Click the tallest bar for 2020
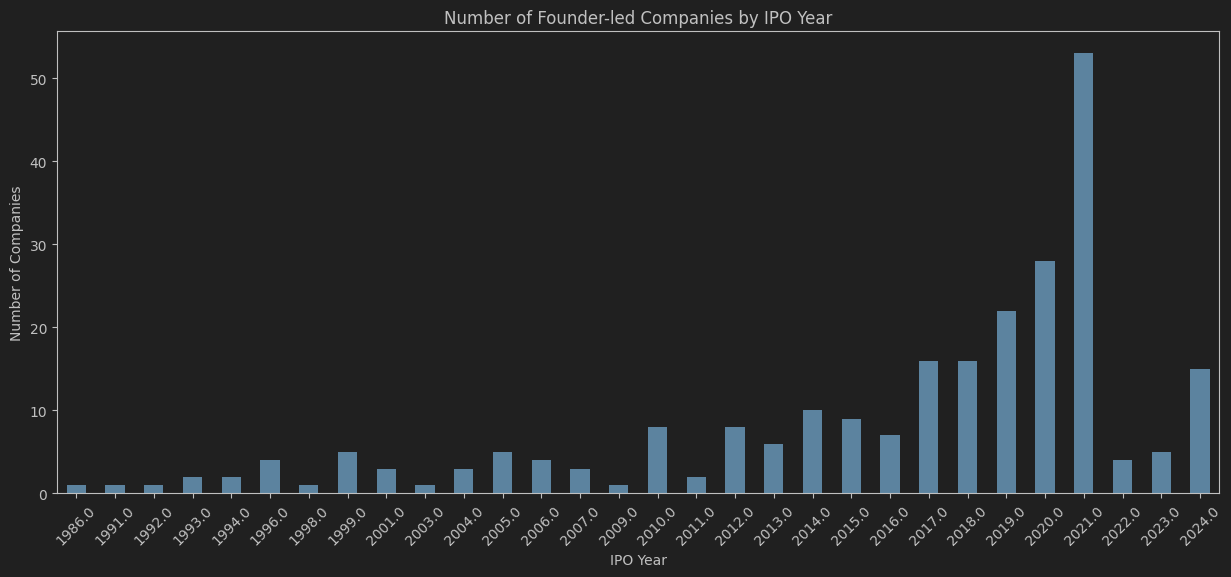 (x=1083, y=270)
